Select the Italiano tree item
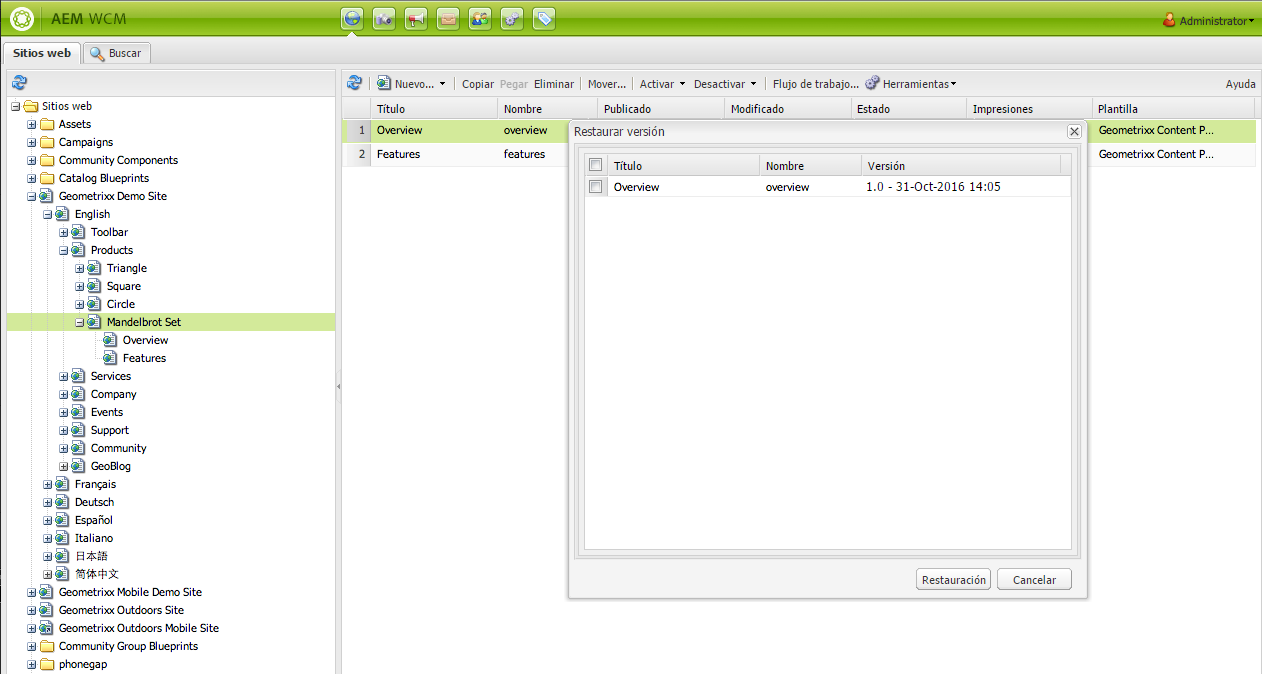 pyautogui.click(x=94, y=538)
